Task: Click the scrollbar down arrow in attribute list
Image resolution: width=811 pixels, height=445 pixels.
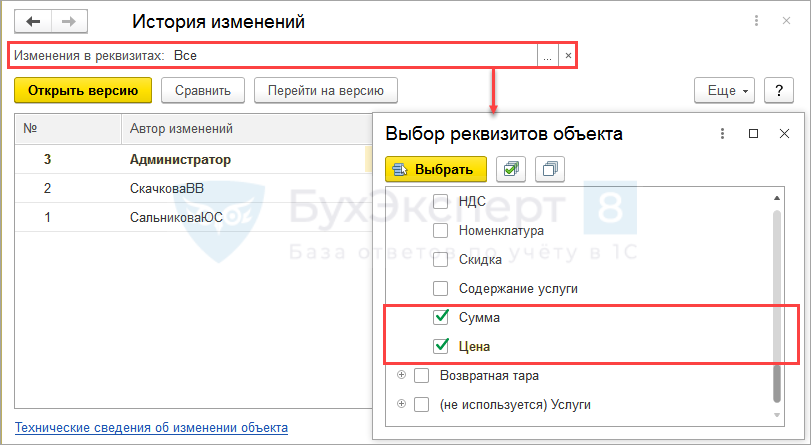Action: click(777, 415)
